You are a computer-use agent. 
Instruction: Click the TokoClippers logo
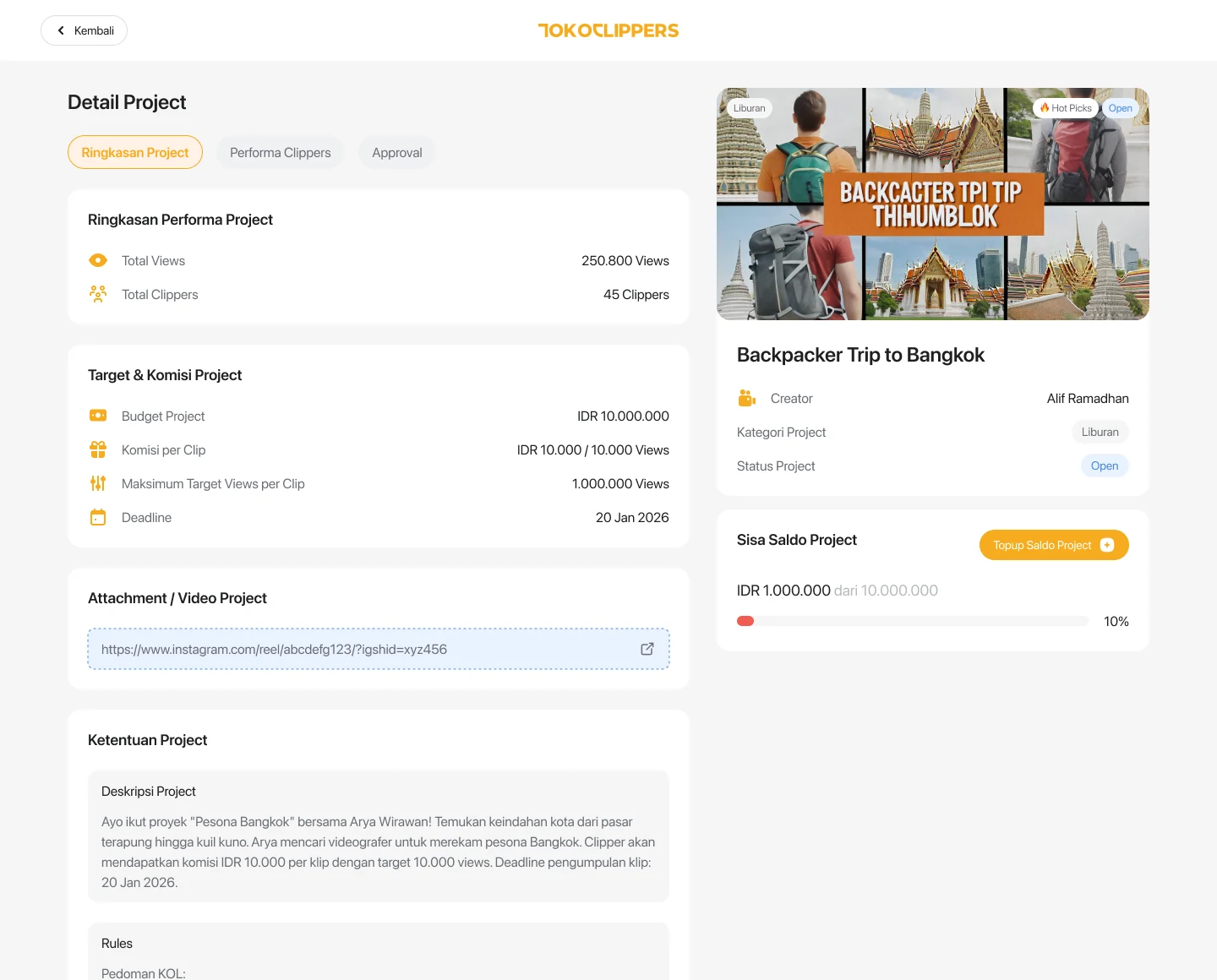tap(608, 30)
